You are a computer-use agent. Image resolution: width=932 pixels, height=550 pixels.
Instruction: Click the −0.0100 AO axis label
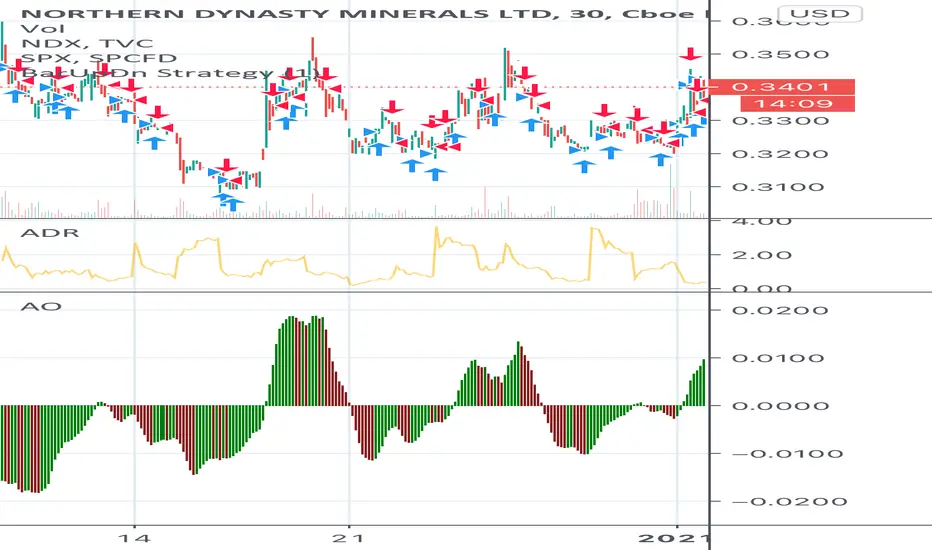(x=787, y=454)
